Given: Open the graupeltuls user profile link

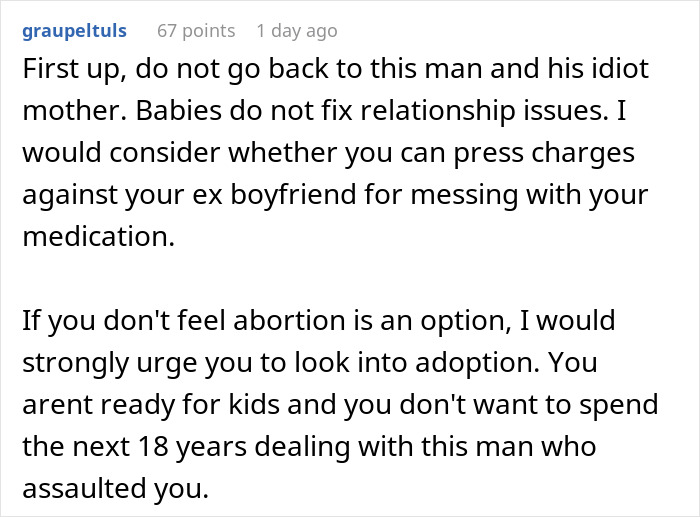Looking at the screenshot, I should click(x=75, y=31).
